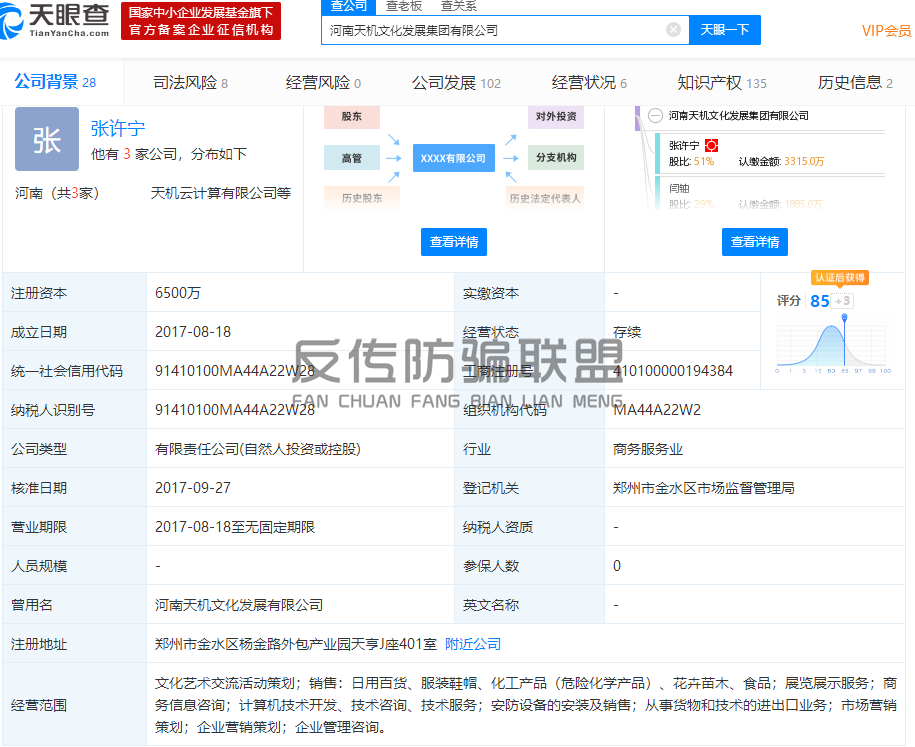915x747 pixels.
Task: Open the VIP会员 link
Action: coord(885,31)
